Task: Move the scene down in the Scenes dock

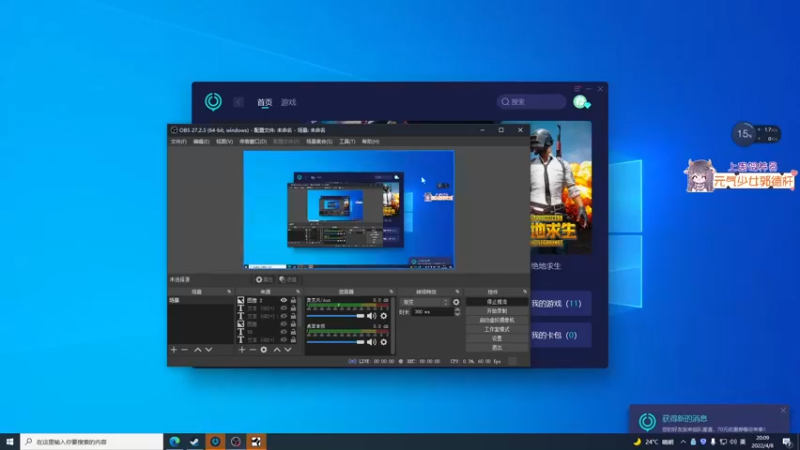Action: (x=209, y=350)
